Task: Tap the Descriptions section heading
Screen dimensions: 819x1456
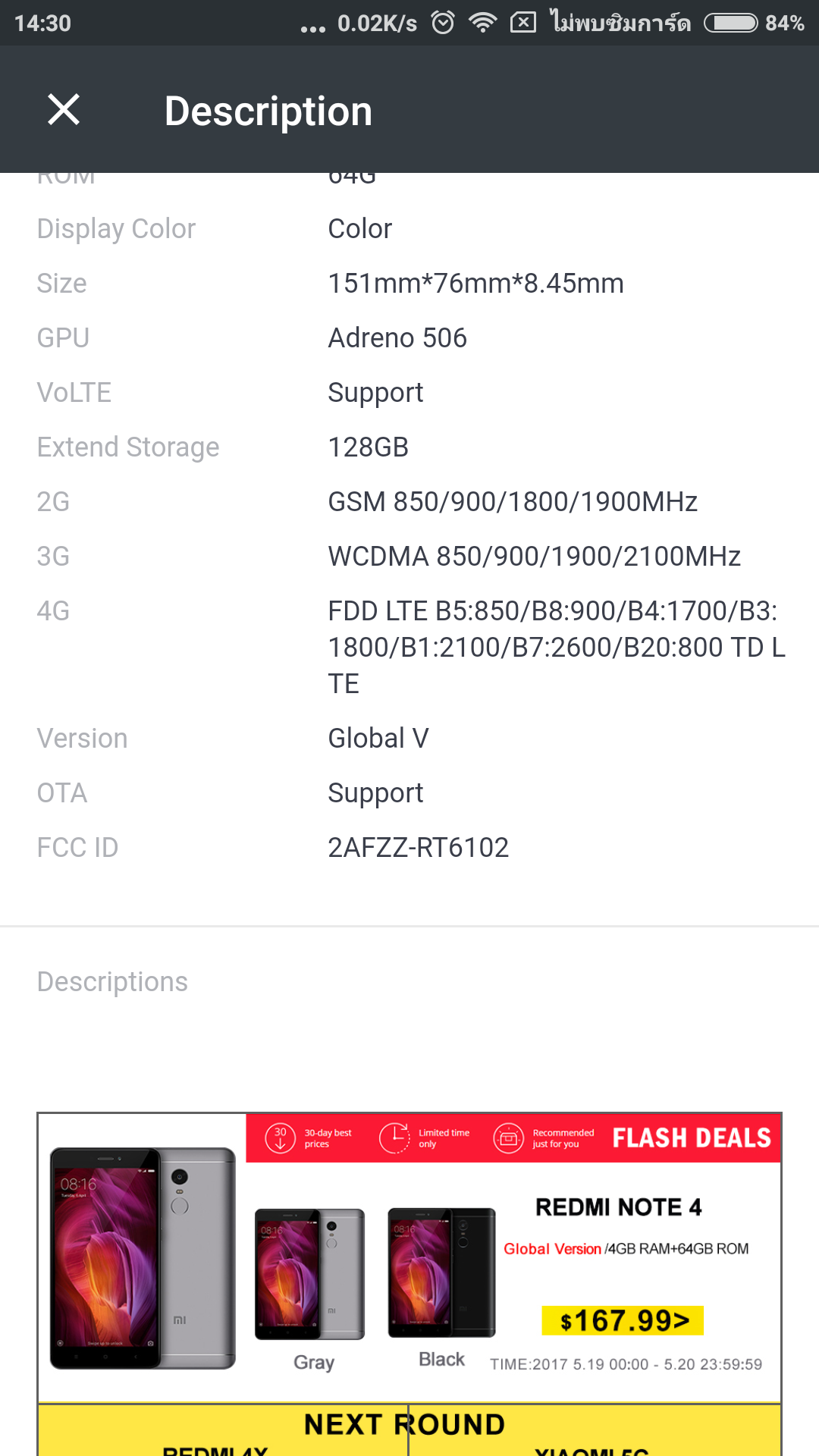Action: (x=112, y=981)
